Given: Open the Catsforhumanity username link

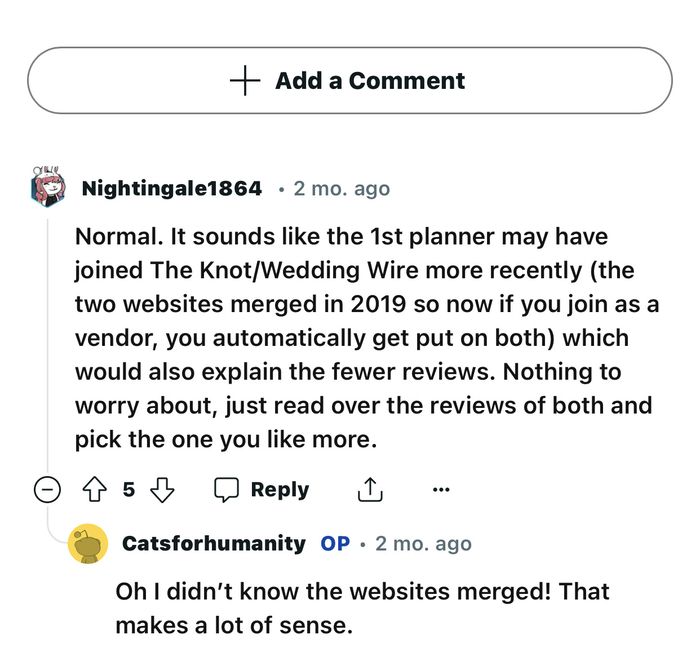Looking at the screenshot, I should click(x=213, y=544).
